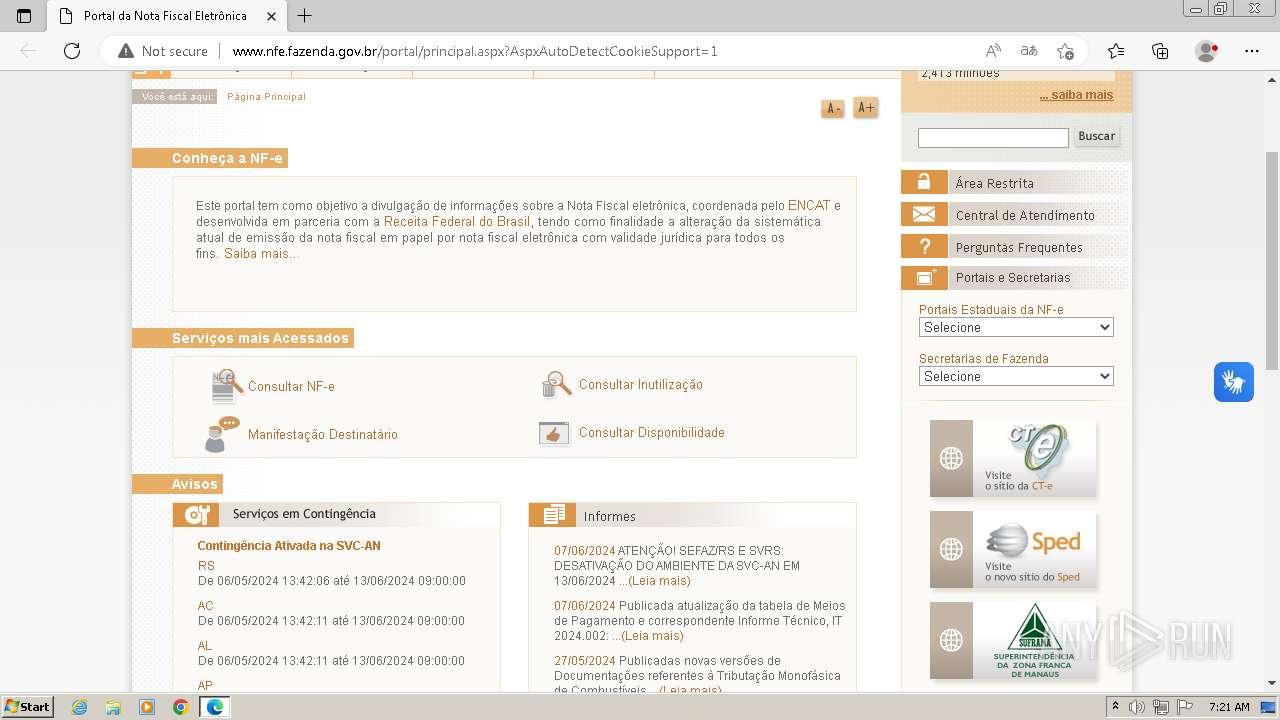Open the Consultar Inutilização link

tap(641, 385)
